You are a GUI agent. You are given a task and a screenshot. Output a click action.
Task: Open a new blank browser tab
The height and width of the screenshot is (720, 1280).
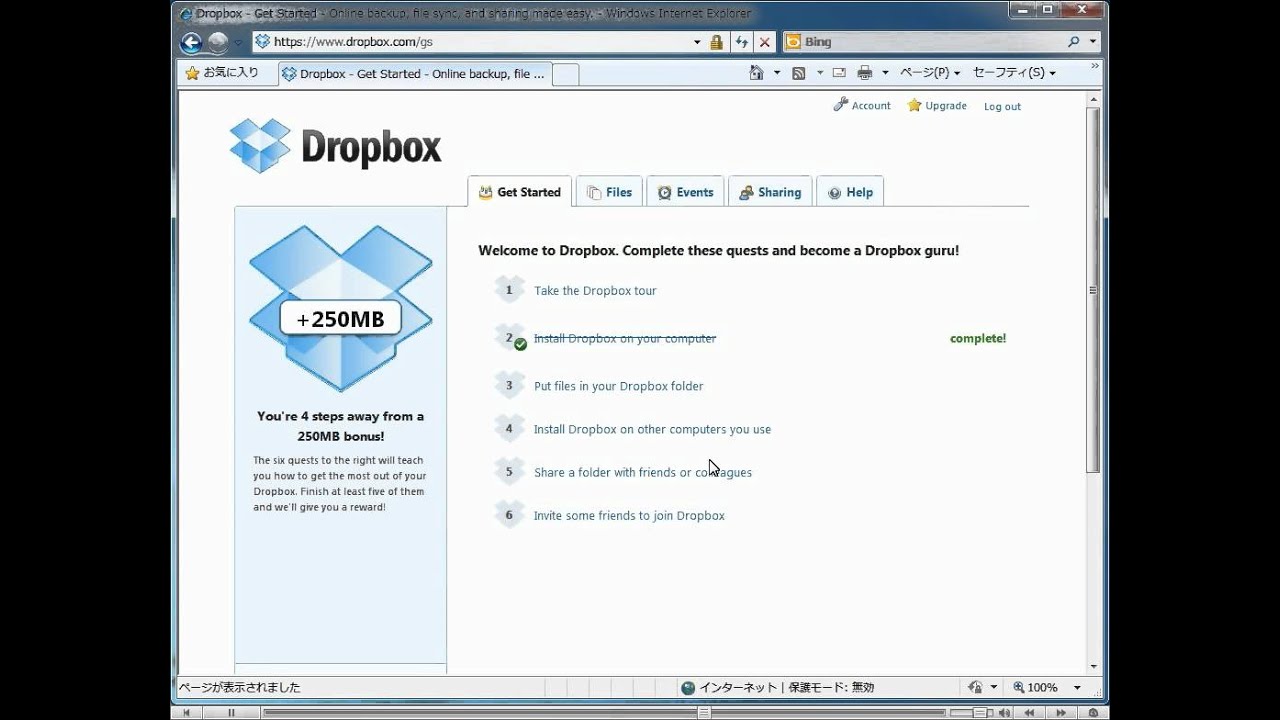click(x=565, y=74)
